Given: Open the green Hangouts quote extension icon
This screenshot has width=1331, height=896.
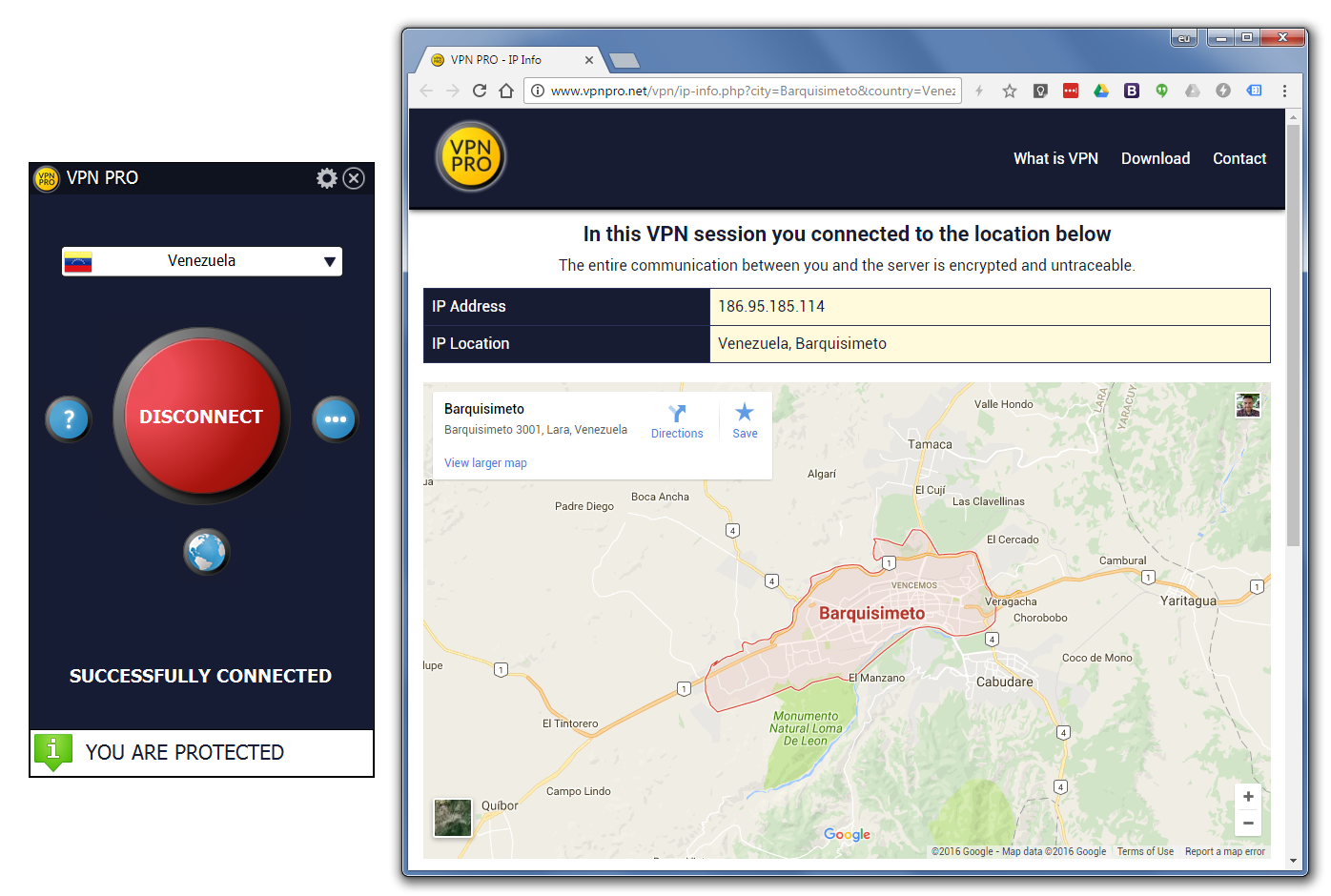Looking at the screenshot, I should [1162, 91].
